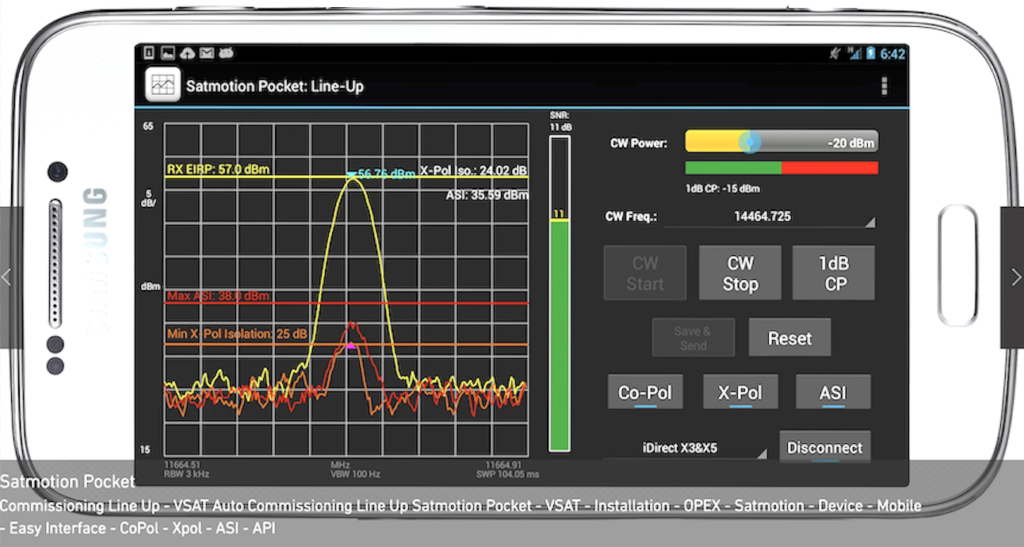Image resolution: width=1024 pixels, height=547 pixels.
Task: Click the CW Start button
Action: (x=645, y=273)
